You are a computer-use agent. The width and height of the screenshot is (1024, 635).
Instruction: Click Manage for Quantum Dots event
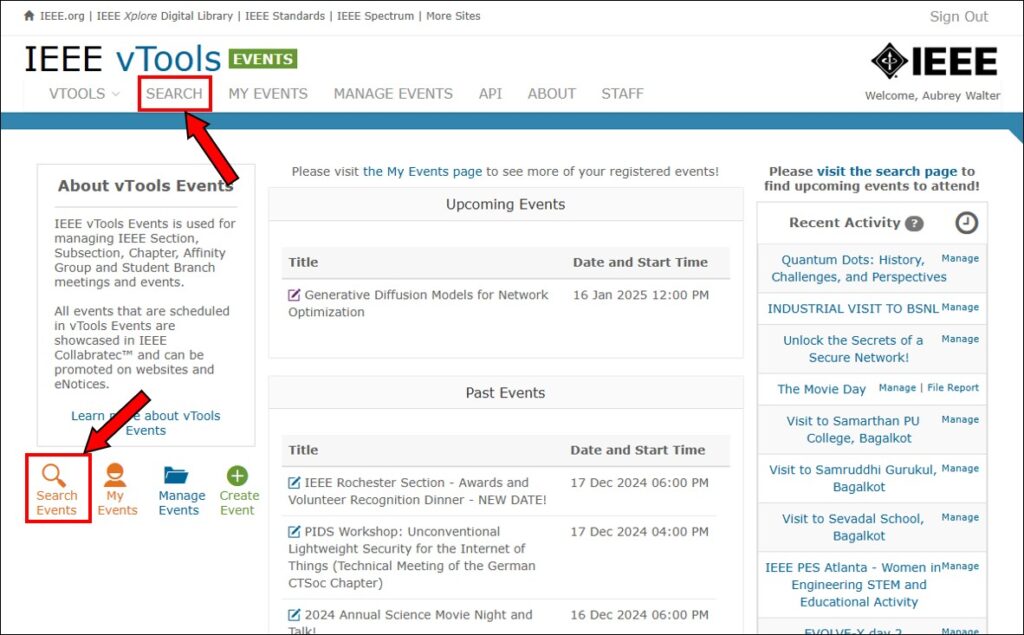[960, 259]
